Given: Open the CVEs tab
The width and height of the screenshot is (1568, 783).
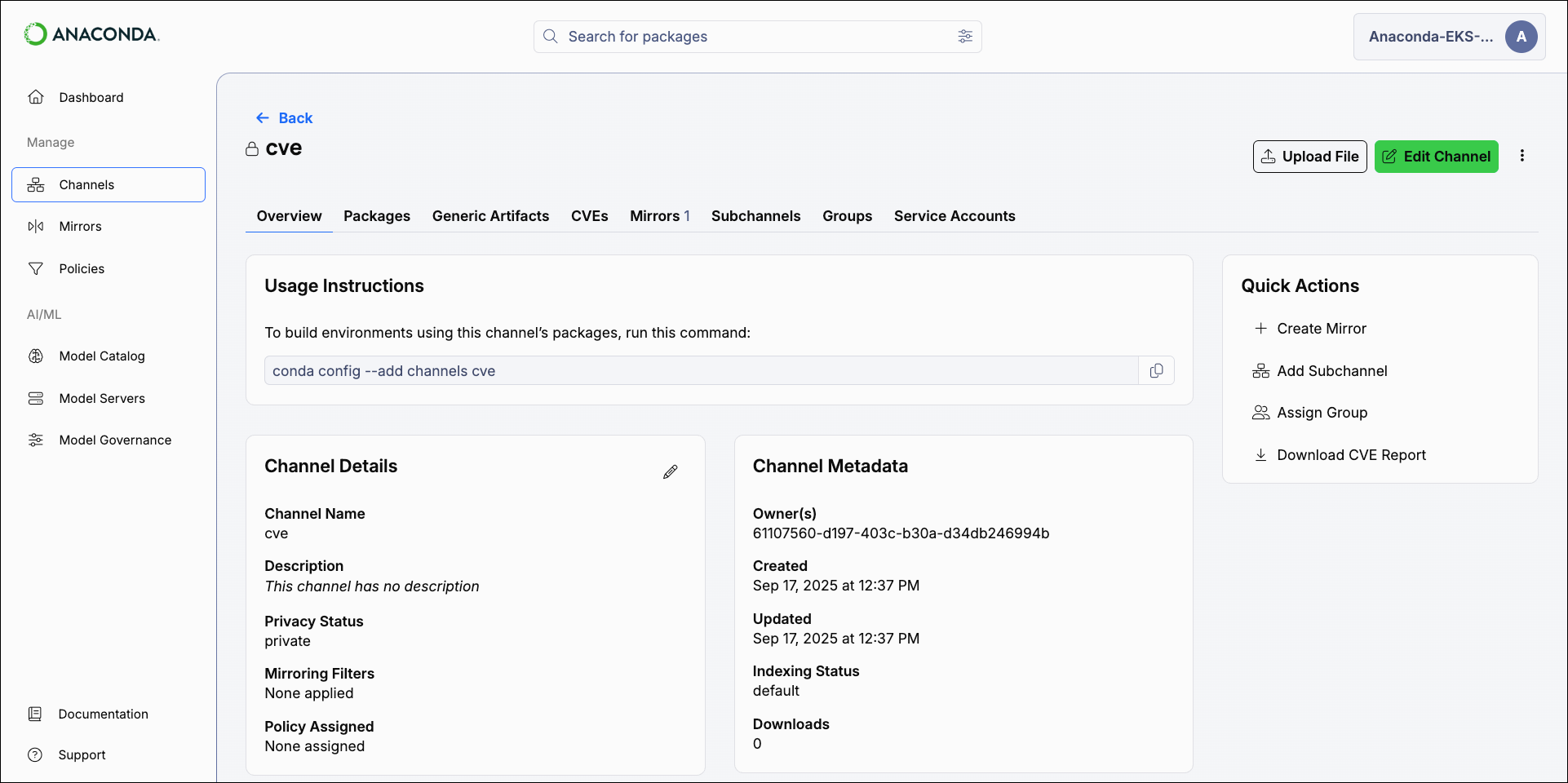Looking at the screenshot, I should pos(589,216).
